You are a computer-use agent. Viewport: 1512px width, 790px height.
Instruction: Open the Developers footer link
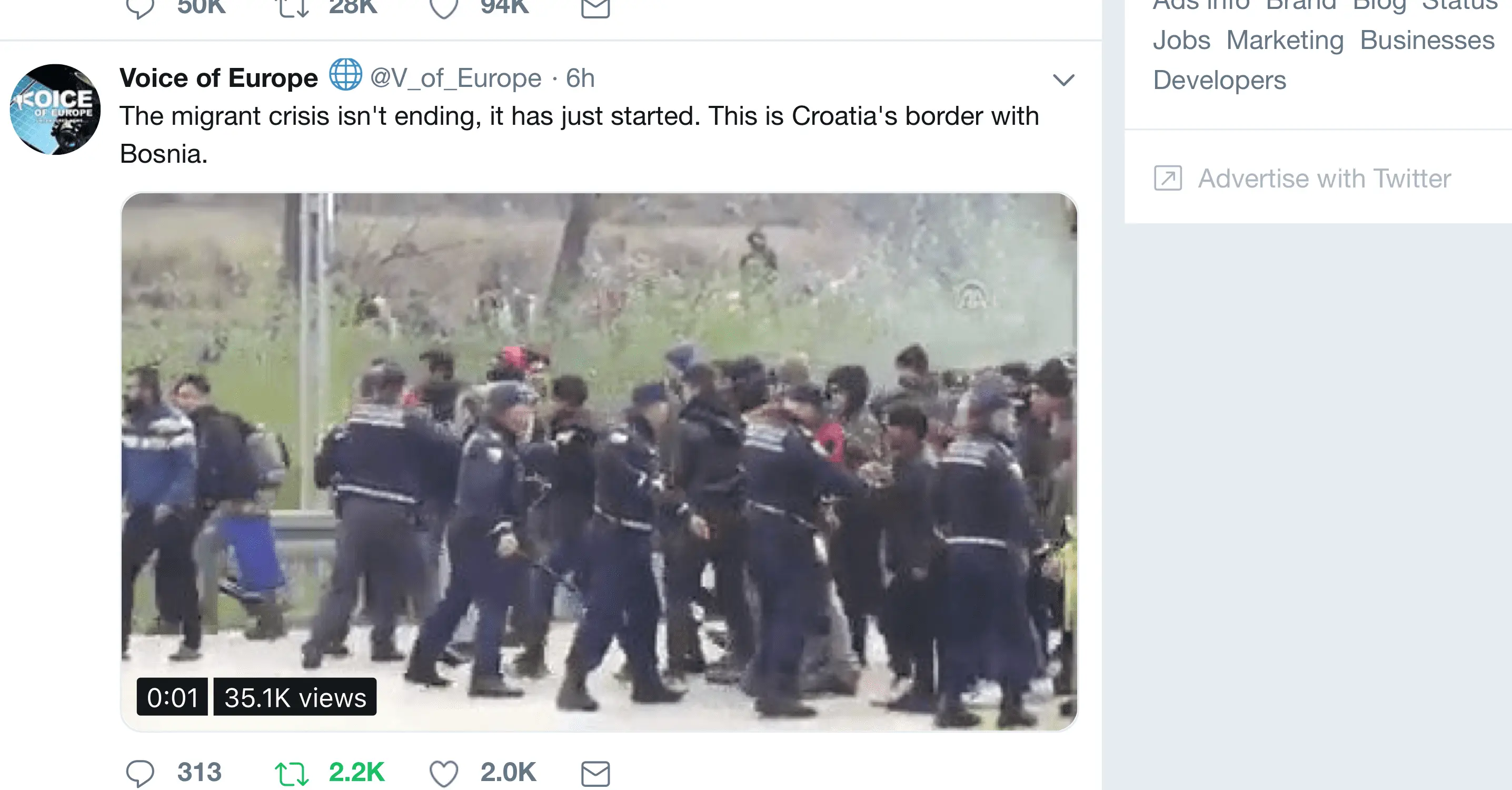(x=1219, y=80)
